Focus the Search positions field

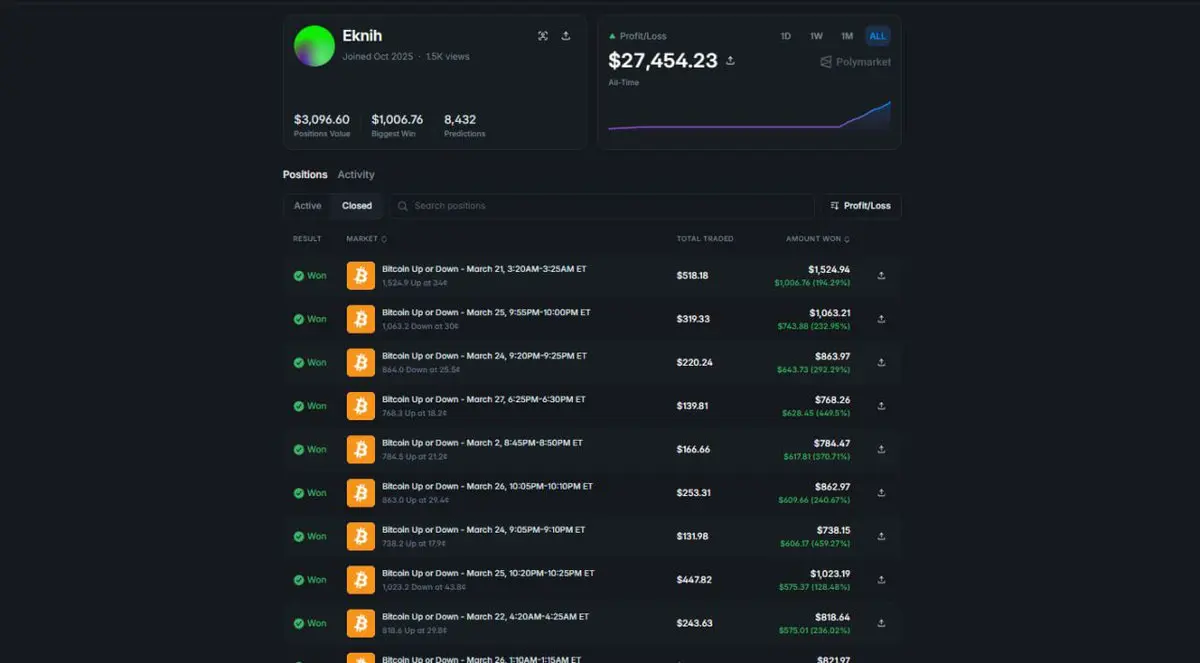[x=602, y=206]
